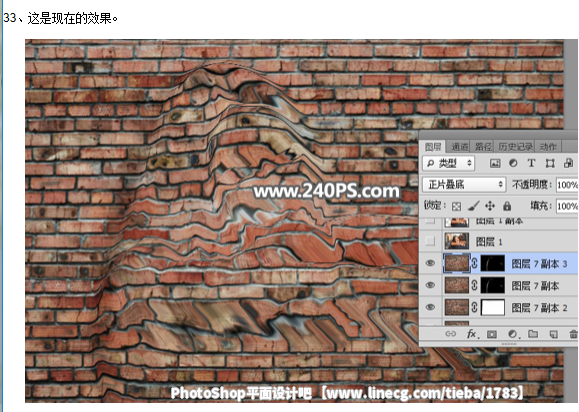Select the 图层 7 副本 brick thumbnail
The width and height of the screenshot is (579, 412).
tap(457, 285)
